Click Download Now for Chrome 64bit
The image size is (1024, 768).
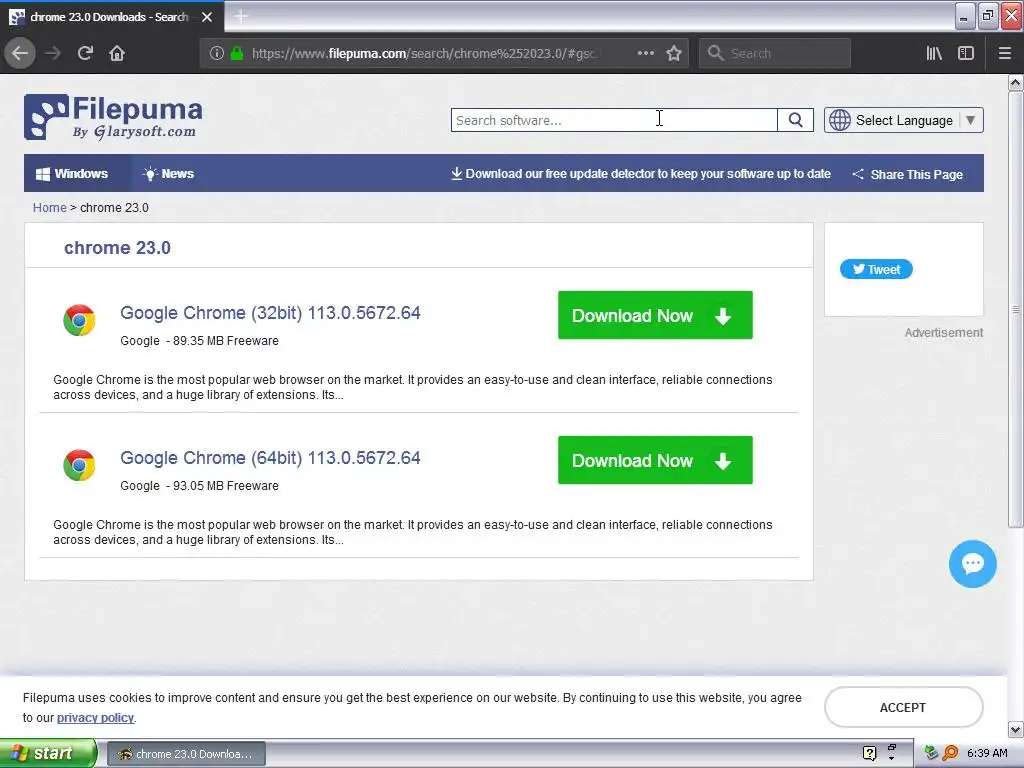point(655,460)
